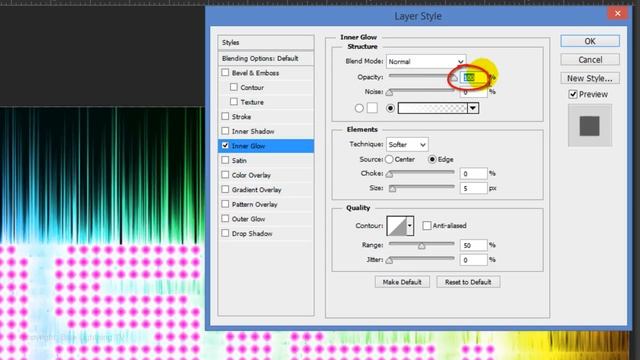Enable the Gradient Overlay checkbox
The width and height of the screenshot is (640, 360).
(x=225, y=189)
